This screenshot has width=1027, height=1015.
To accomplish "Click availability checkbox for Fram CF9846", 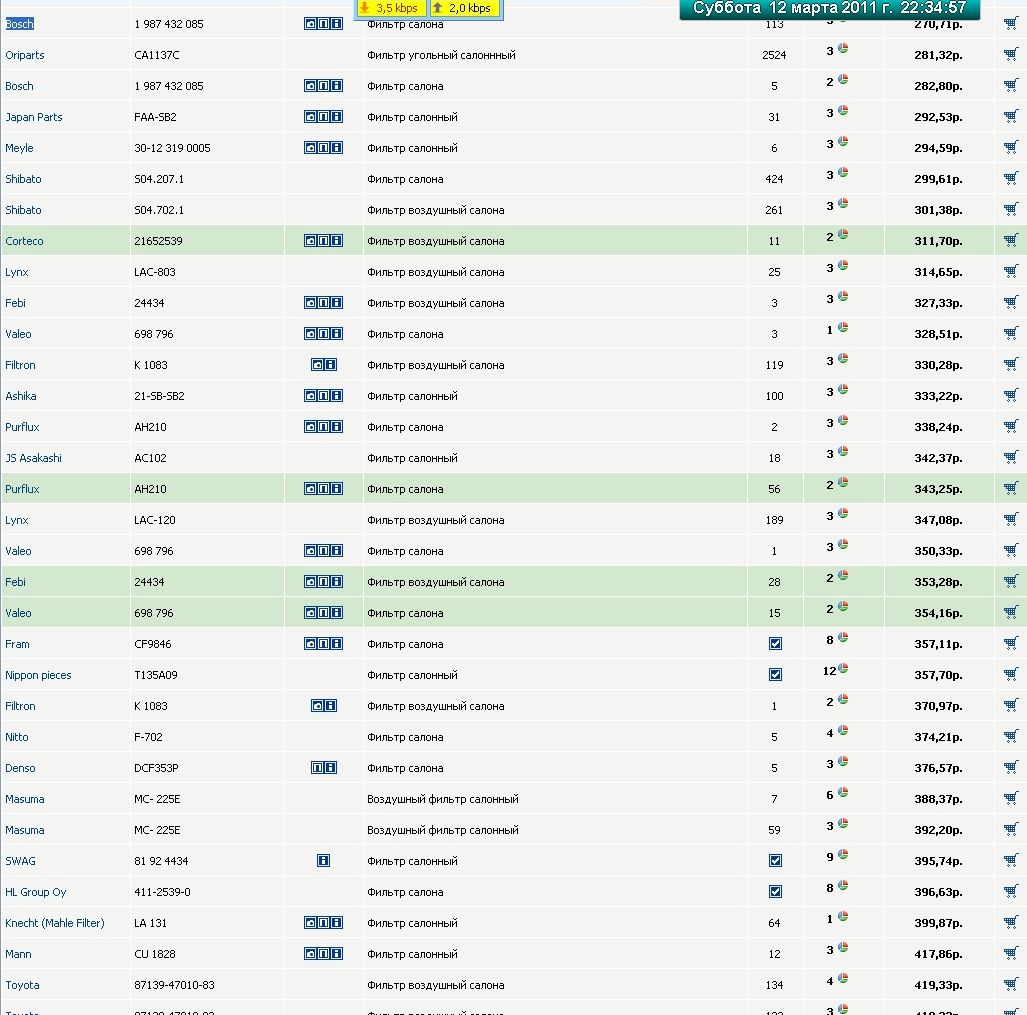I will (775, 644).
